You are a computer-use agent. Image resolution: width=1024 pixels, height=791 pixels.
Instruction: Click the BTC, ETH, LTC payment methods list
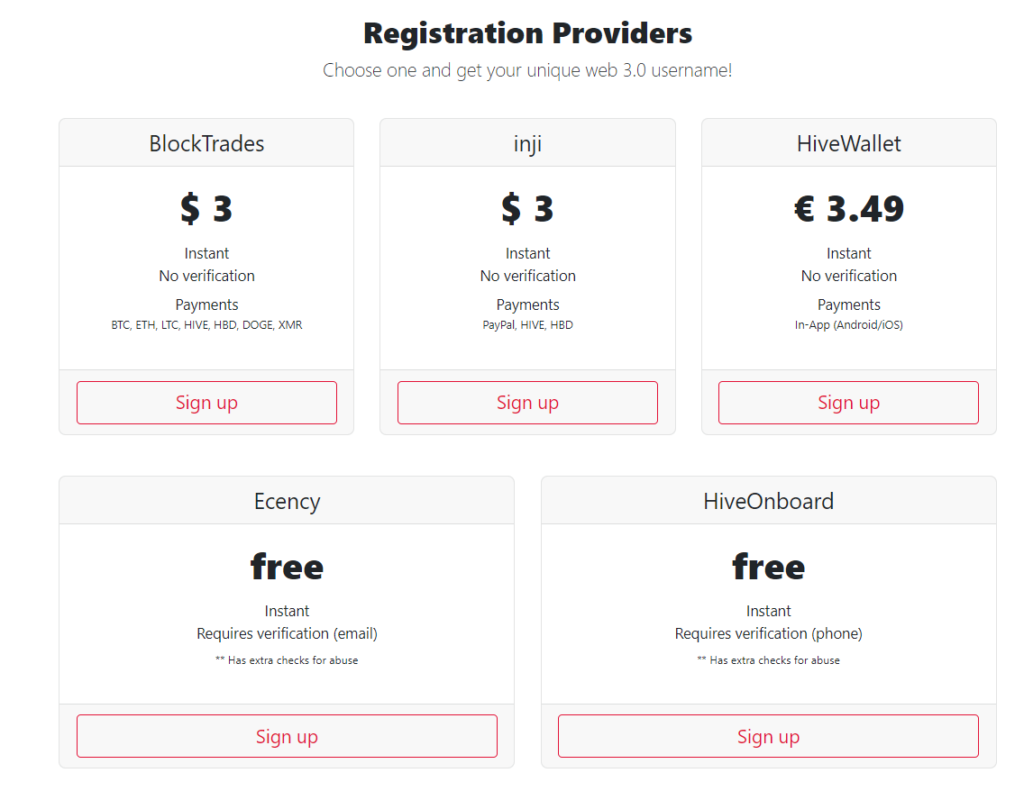(x=206, y=325)
